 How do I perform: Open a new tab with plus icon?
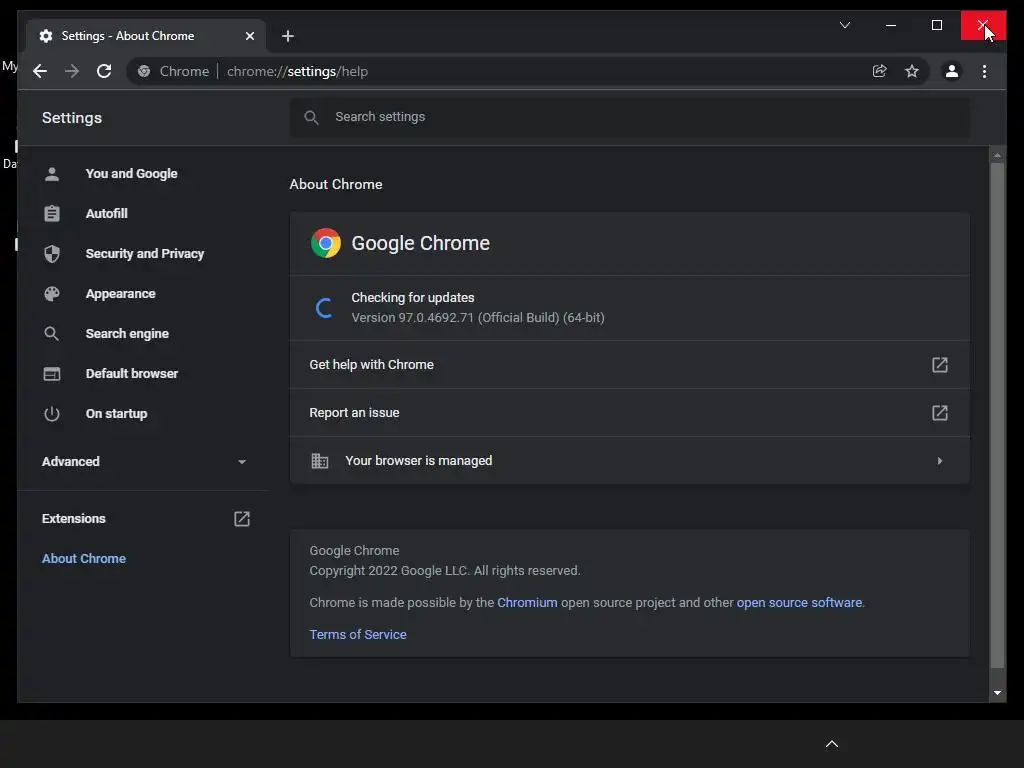pyautogui.click(x=288, y=36)
